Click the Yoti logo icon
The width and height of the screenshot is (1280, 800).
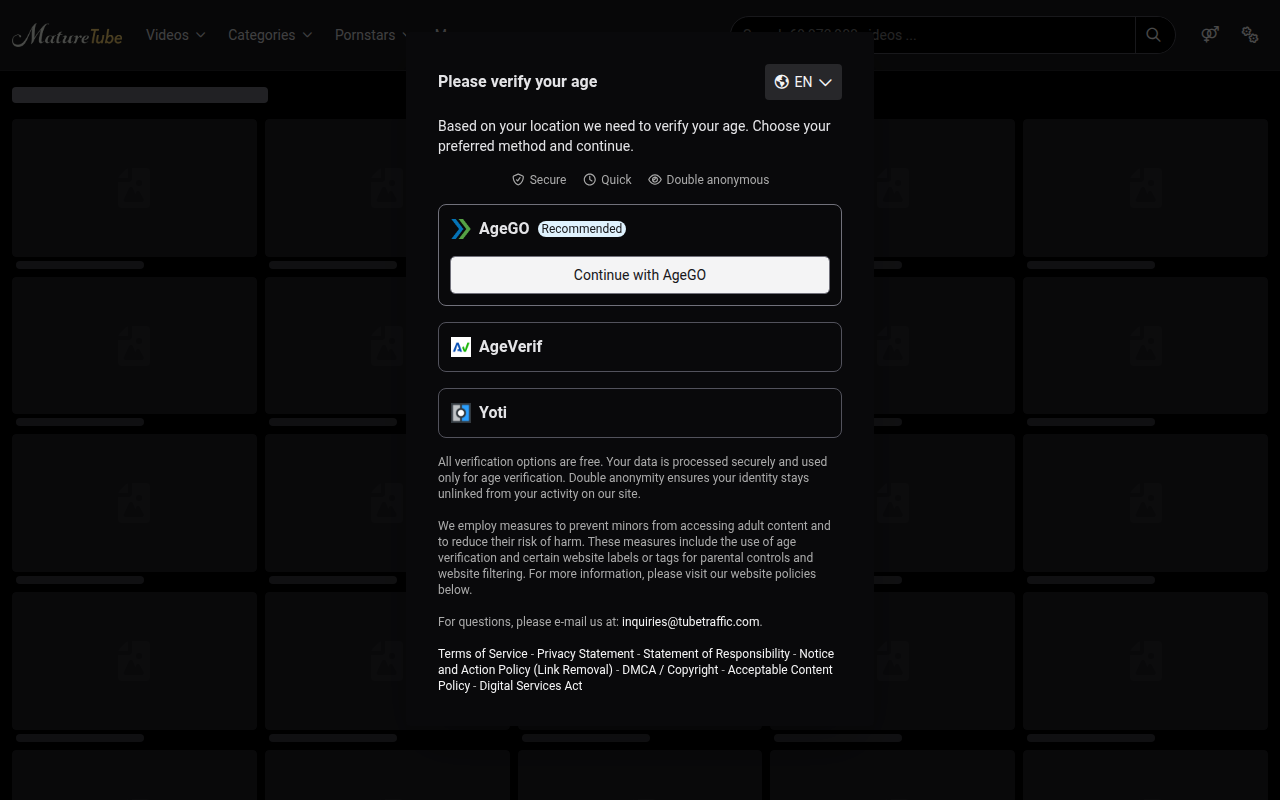(461, 413)
